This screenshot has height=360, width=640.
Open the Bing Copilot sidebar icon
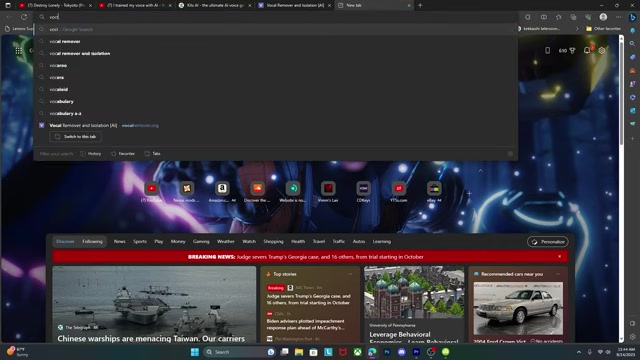coord(632,17)
